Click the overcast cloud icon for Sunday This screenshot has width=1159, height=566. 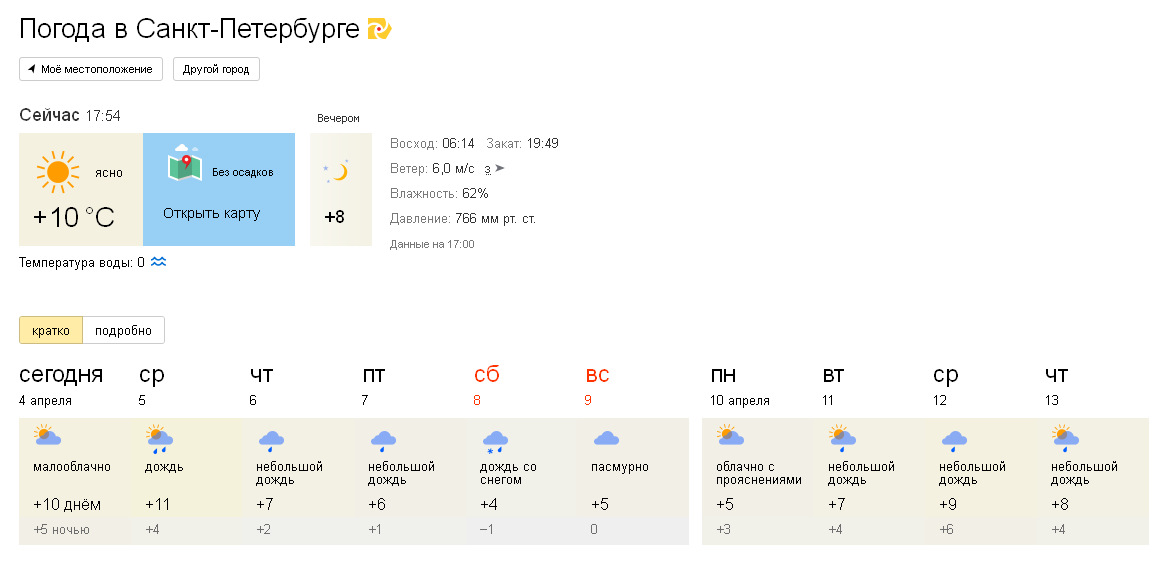click(606, 438)
